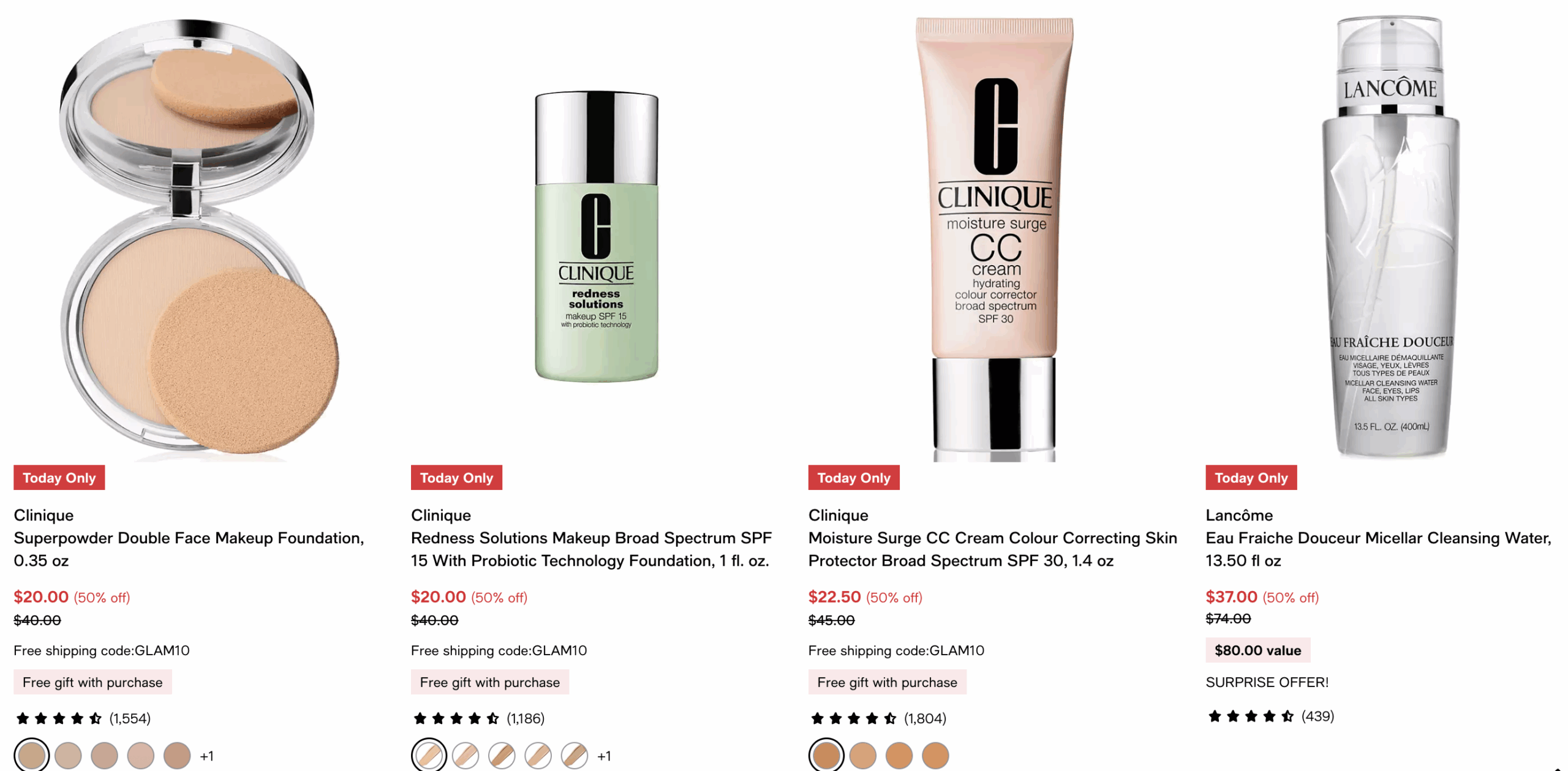View the Moisture Surge CC Cream tube image
The image size is (1568, 771).
click(994, 239)
